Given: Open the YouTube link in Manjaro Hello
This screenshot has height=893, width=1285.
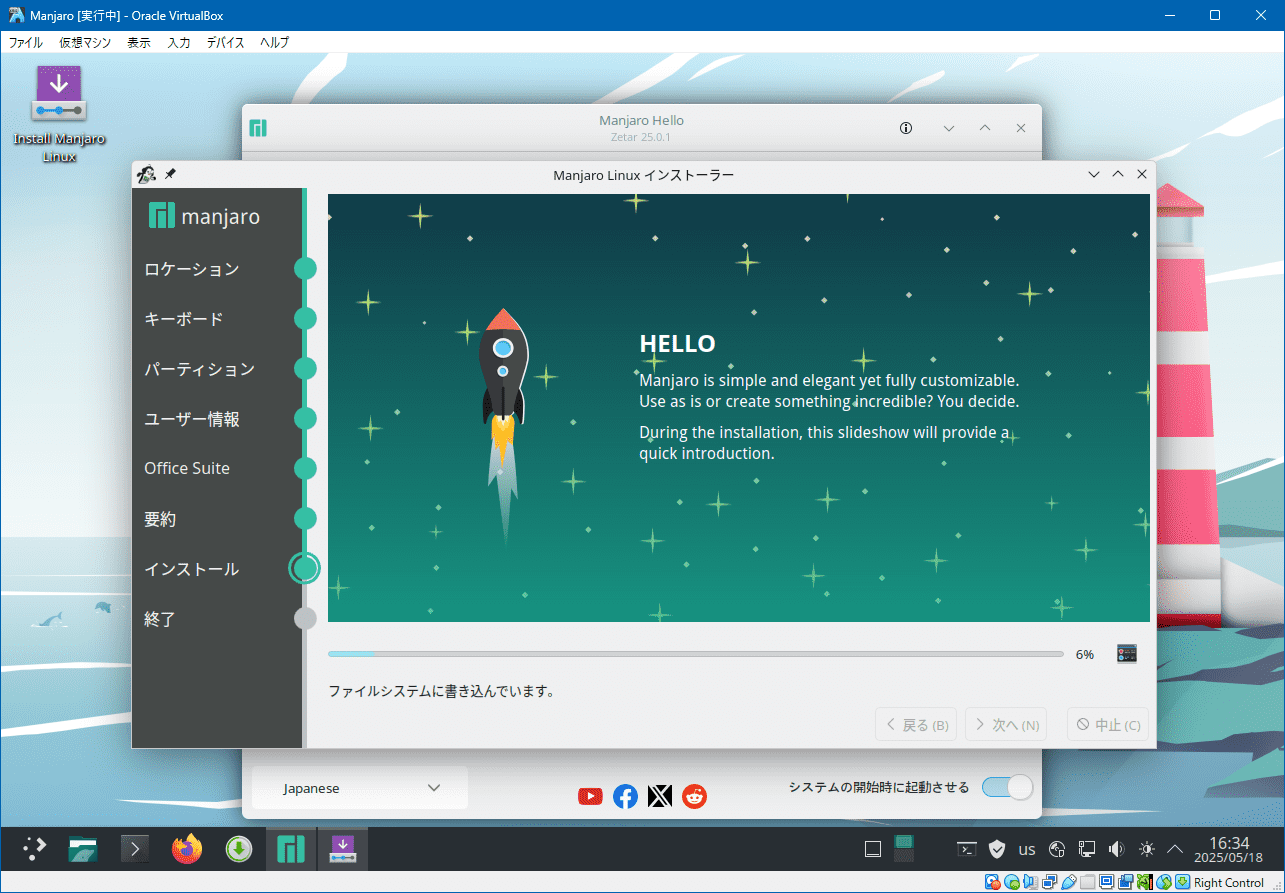Looking at the screenshot, I should click(590, 796).
